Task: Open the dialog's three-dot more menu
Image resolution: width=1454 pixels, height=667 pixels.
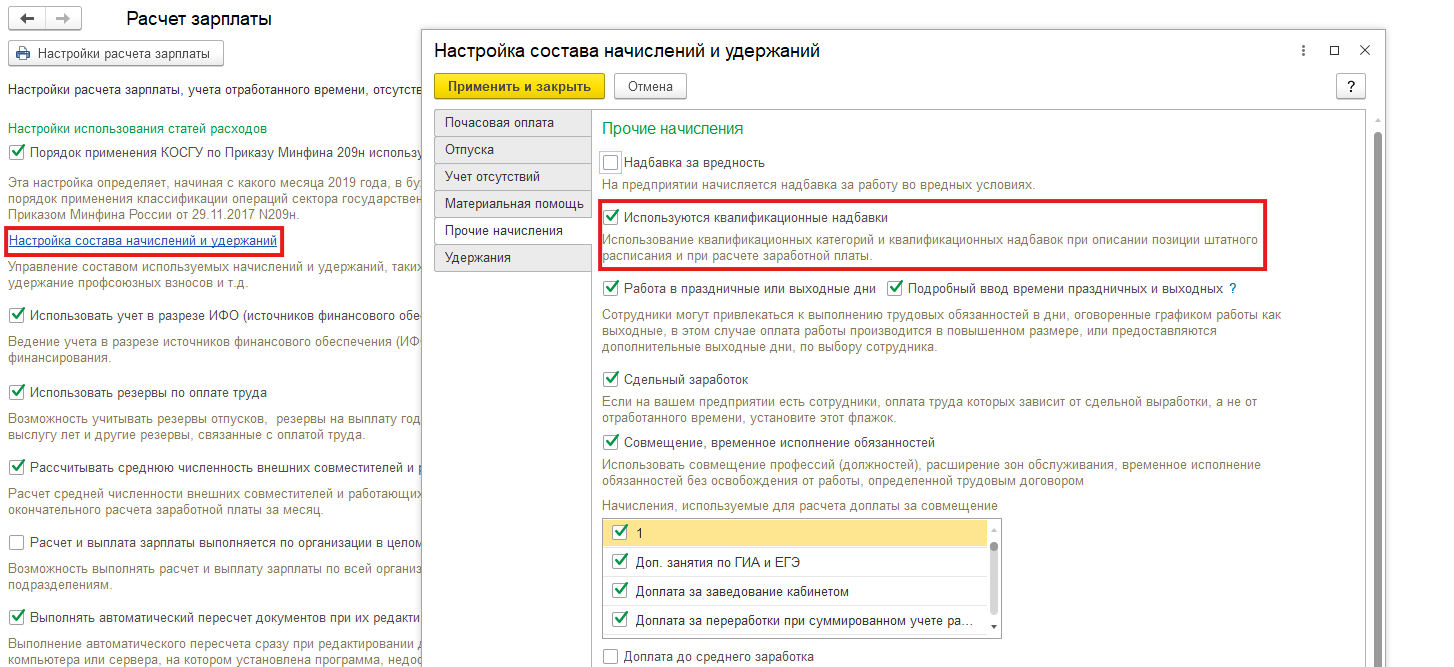Action: pos(1303,50)
